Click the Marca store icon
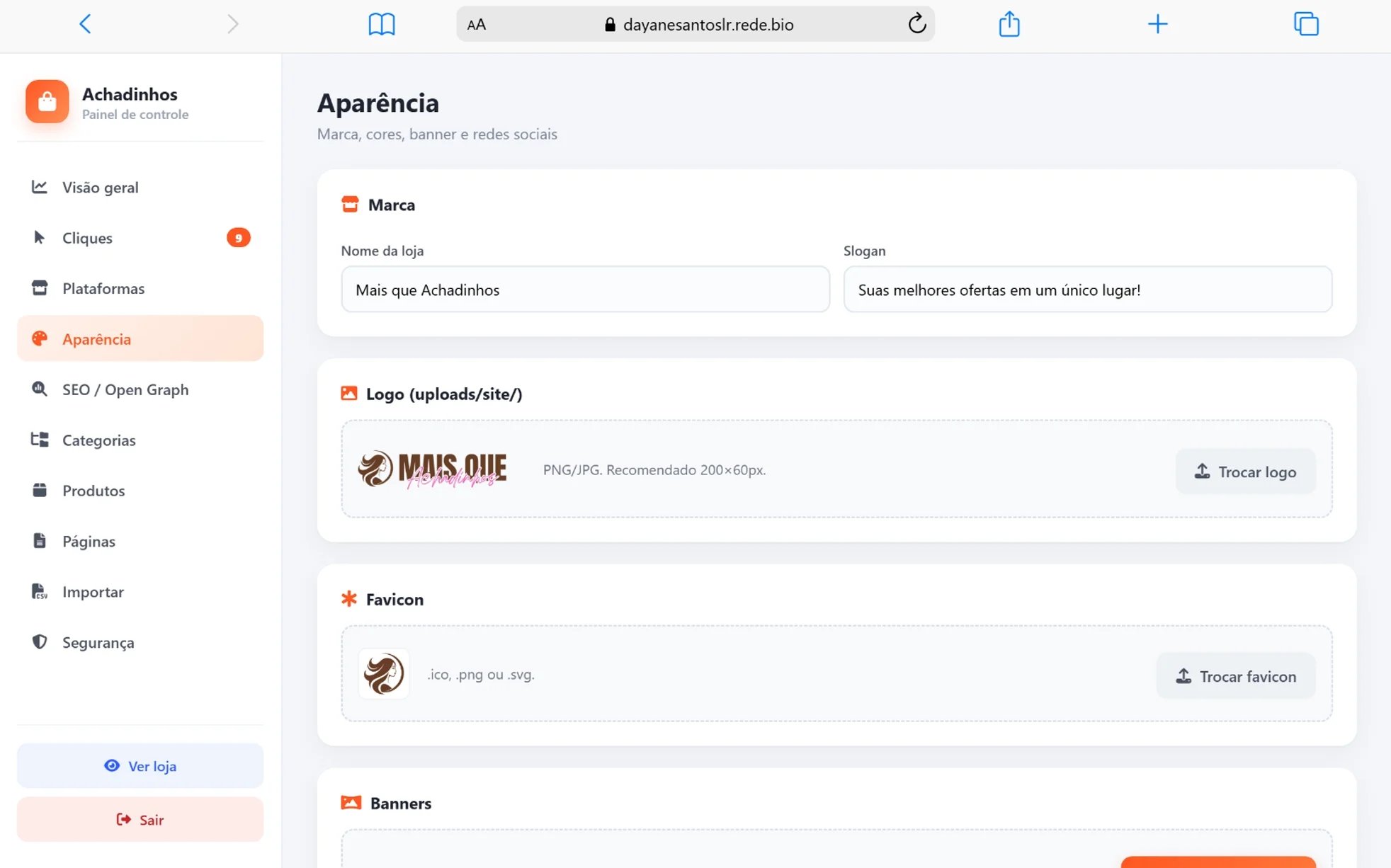Screen dimensions: 1391x868 pyautogui.click(x=350, y=205)
